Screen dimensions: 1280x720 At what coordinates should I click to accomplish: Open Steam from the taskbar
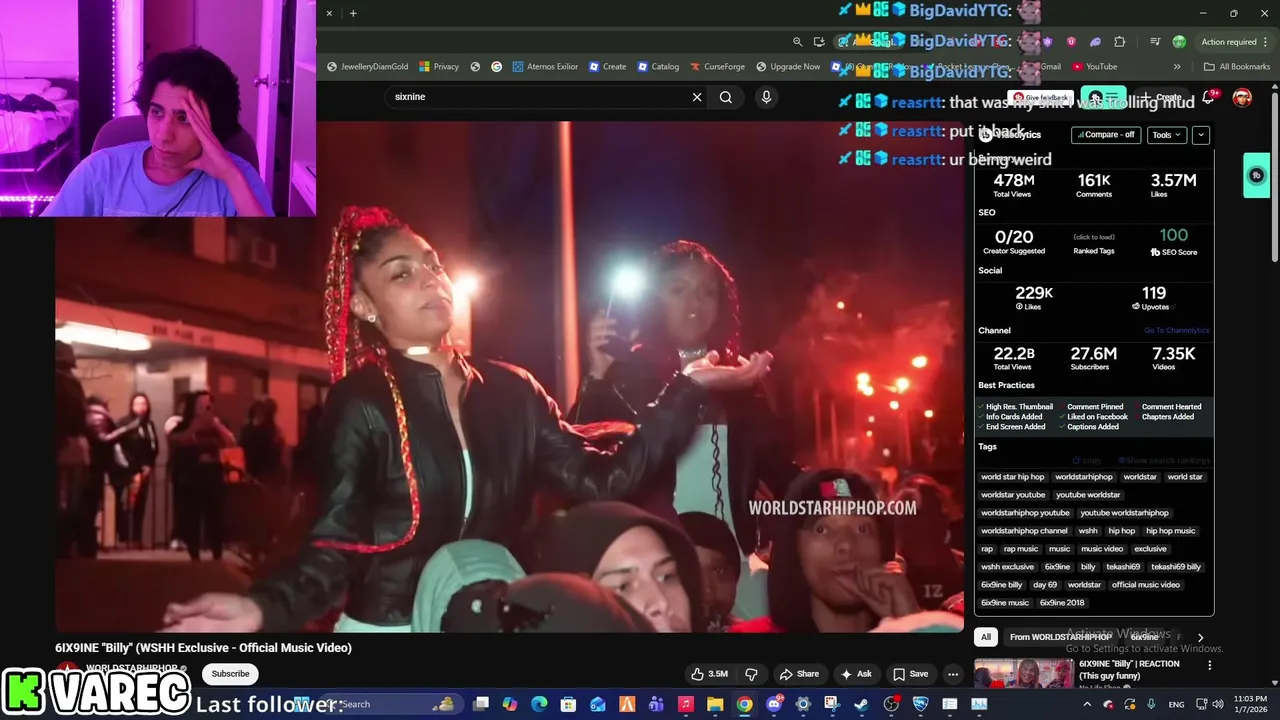point(861,704)
